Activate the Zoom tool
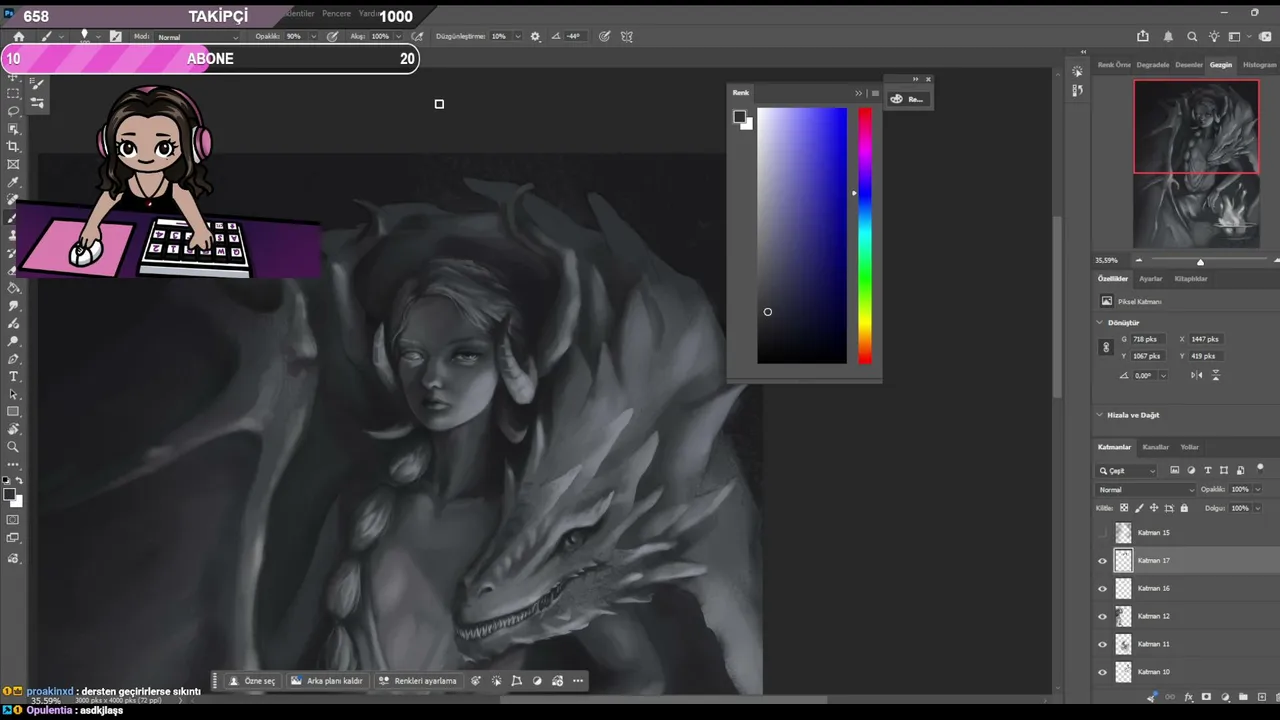This screenshot has height=720, width=1280. pos(13,447)
